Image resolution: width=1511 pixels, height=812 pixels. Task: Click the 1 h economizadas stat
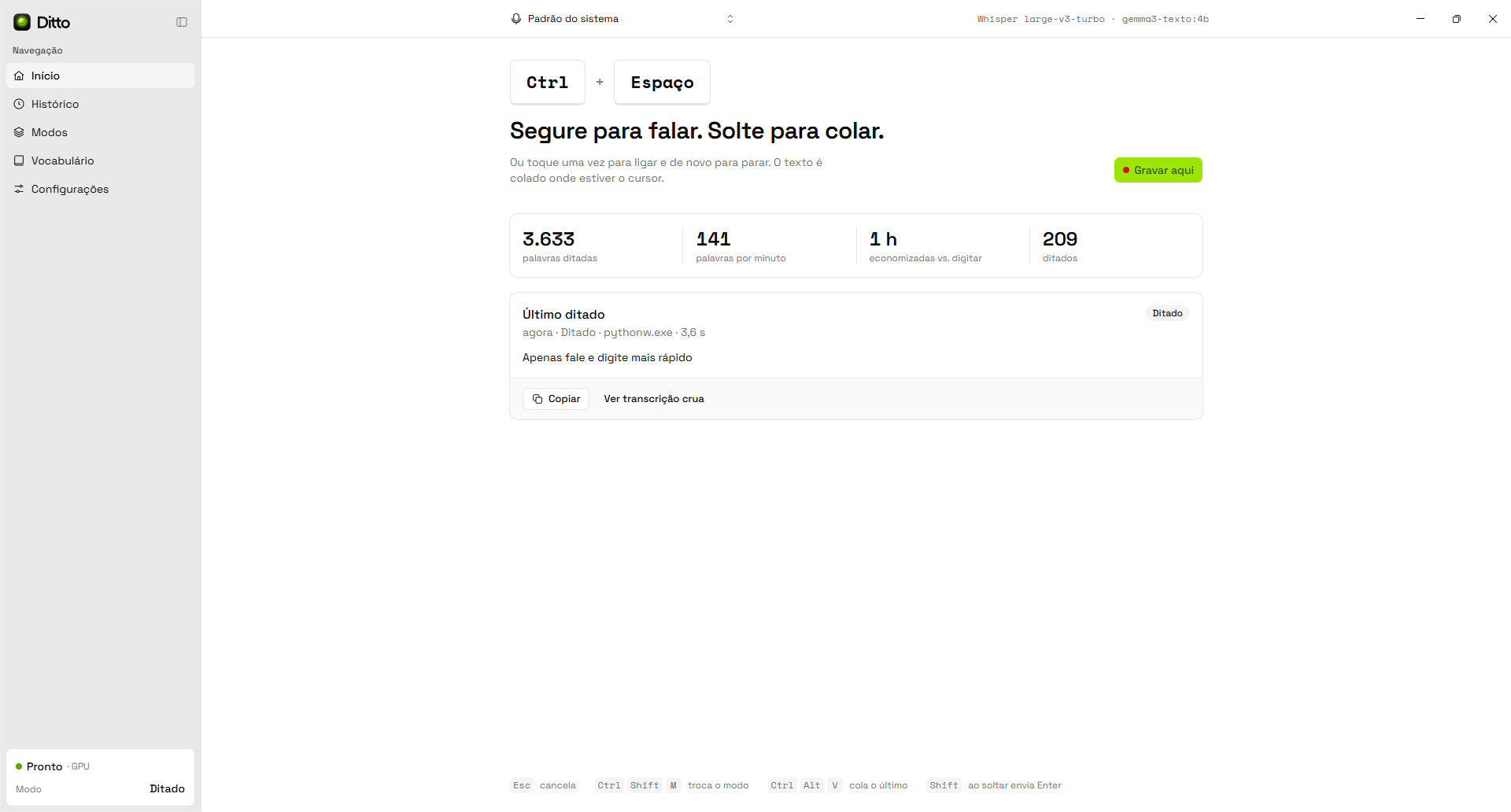pyautogui.click(x=942, y=245)
